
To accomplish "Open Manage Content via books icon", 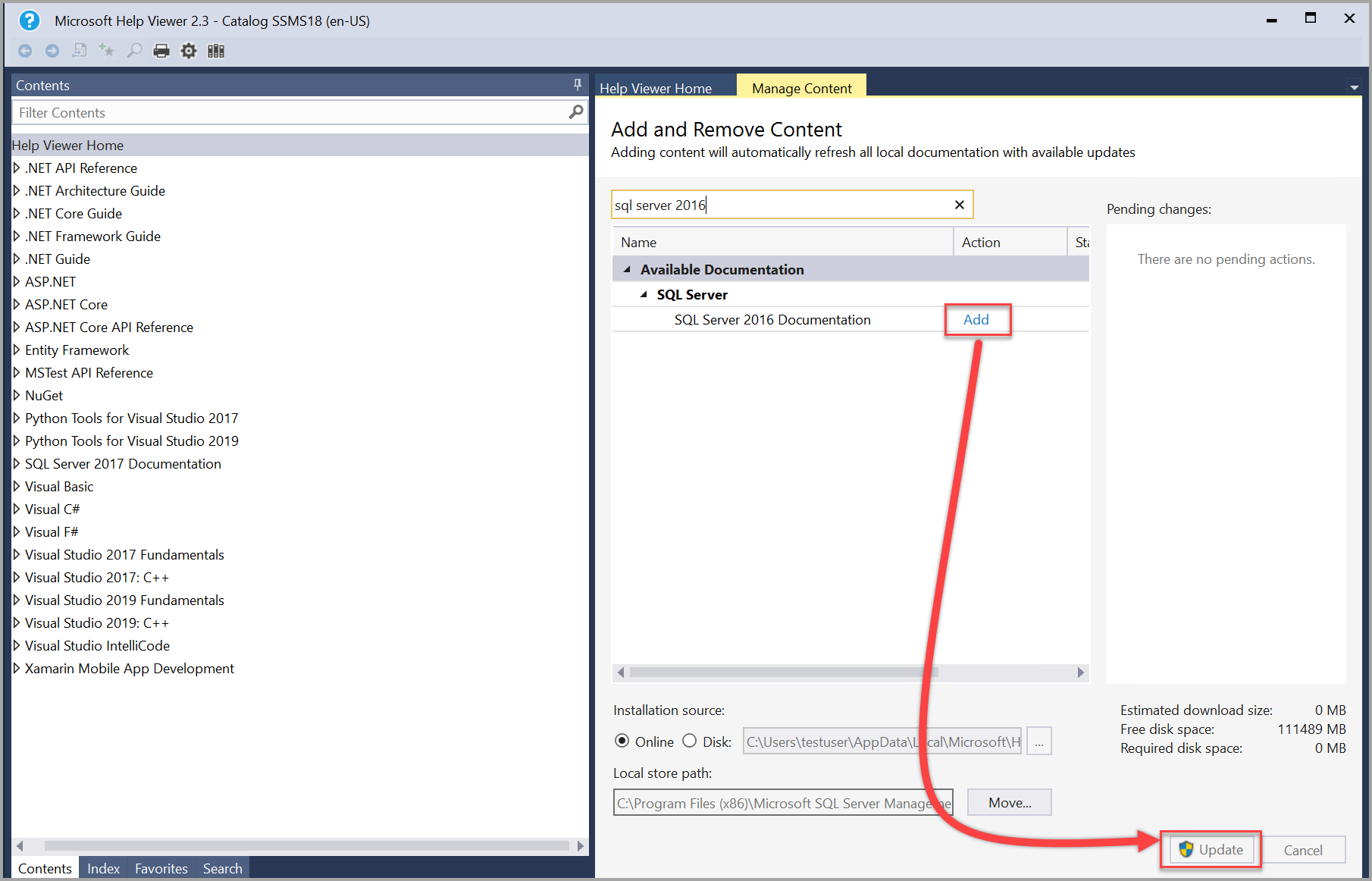I will [x=215, y=50].
